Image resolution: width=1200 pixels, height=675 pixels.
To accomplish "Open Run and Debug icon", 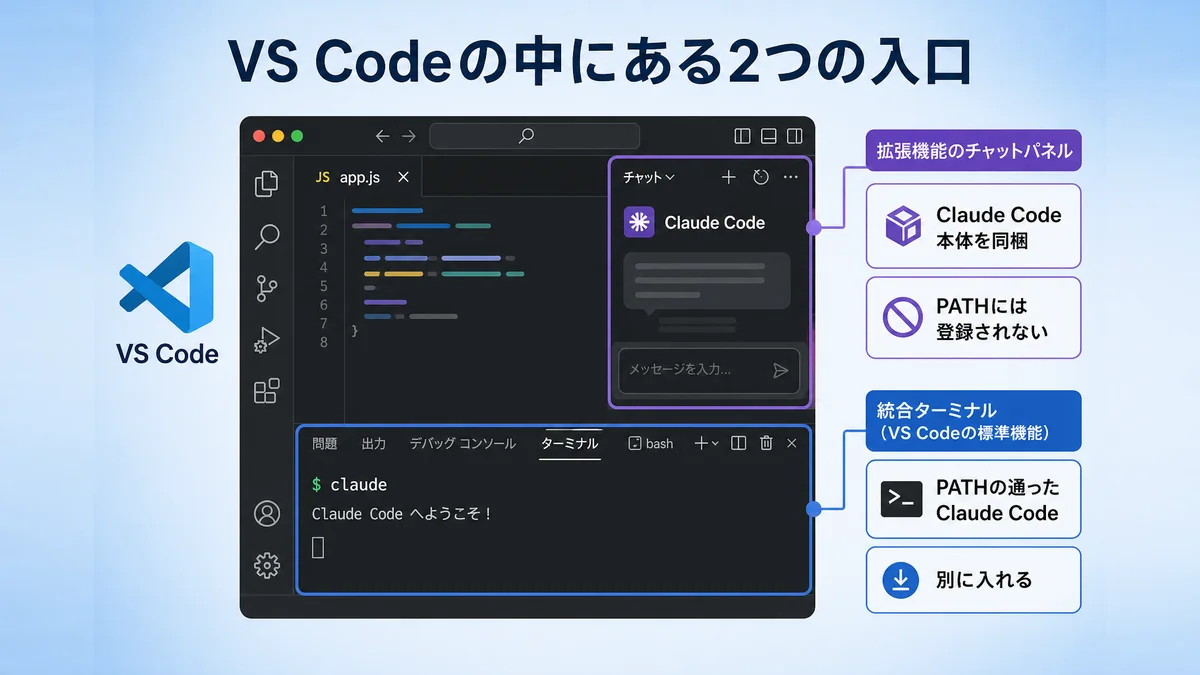I will click(266, 340).
